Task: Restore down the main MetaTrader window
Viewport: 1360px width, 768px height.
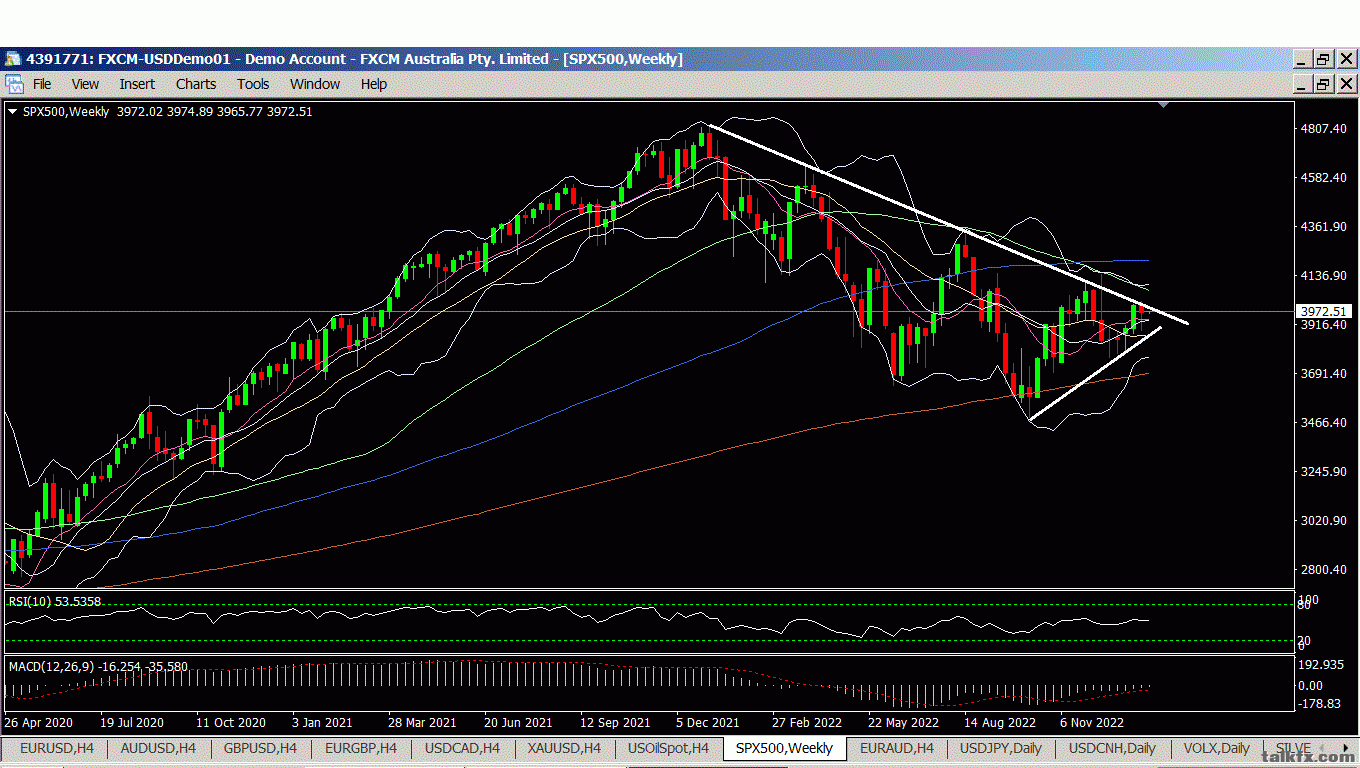Action: [x=1322, y=59]
